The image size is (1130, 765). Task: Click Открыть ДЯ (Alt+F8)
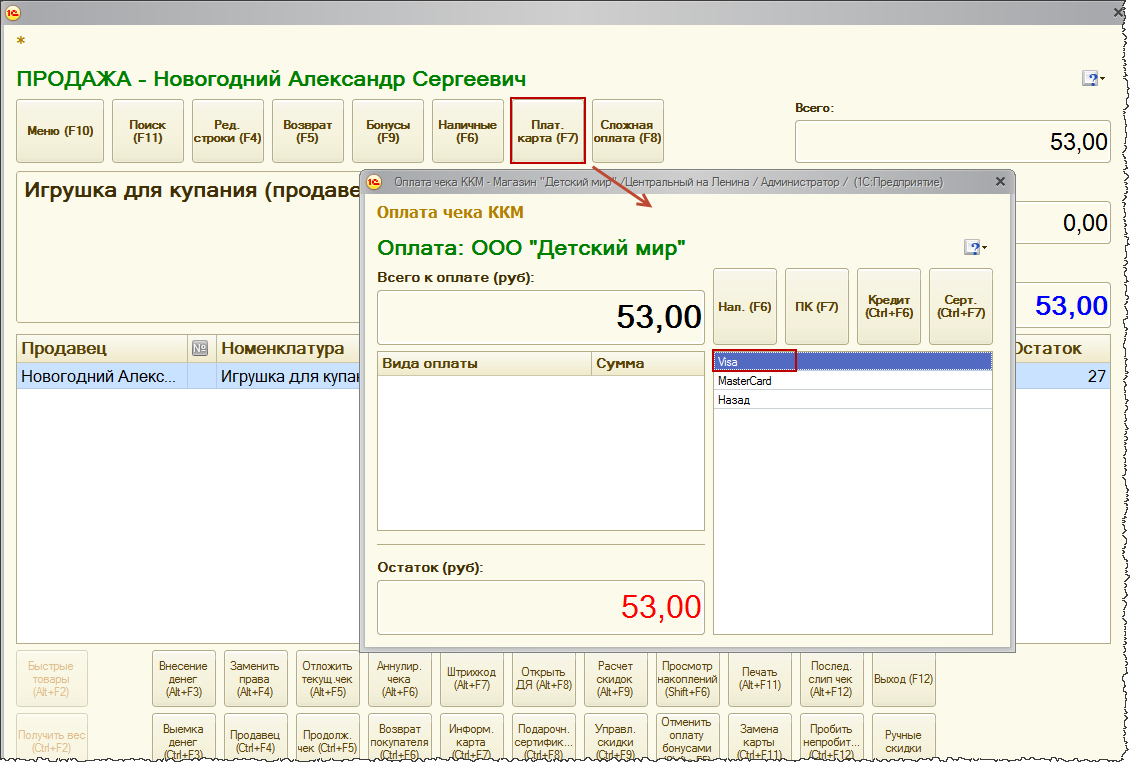(x=543, y=679)
